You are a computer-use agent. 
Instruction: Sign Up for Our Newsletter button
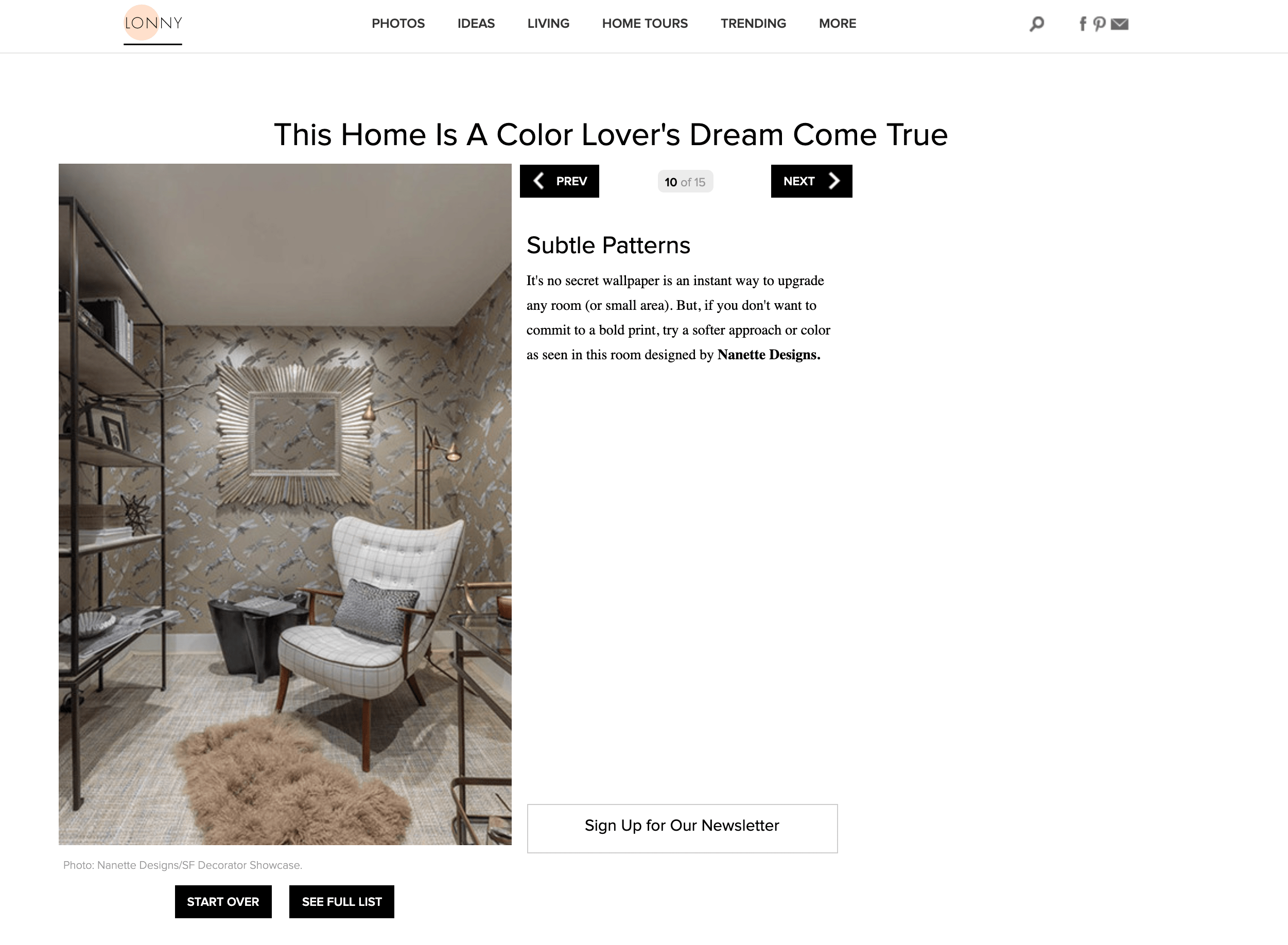(x=682, y=828)
